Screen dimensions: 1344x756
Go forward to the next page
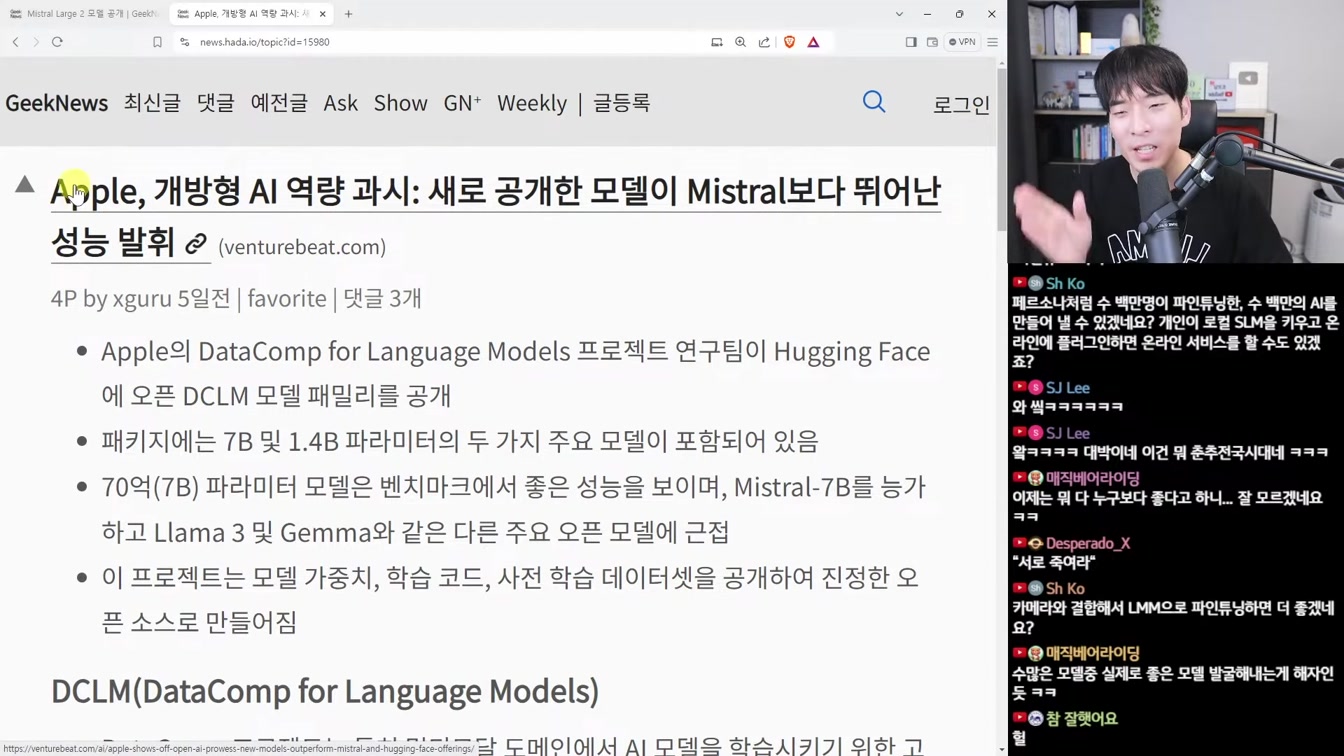36,42
